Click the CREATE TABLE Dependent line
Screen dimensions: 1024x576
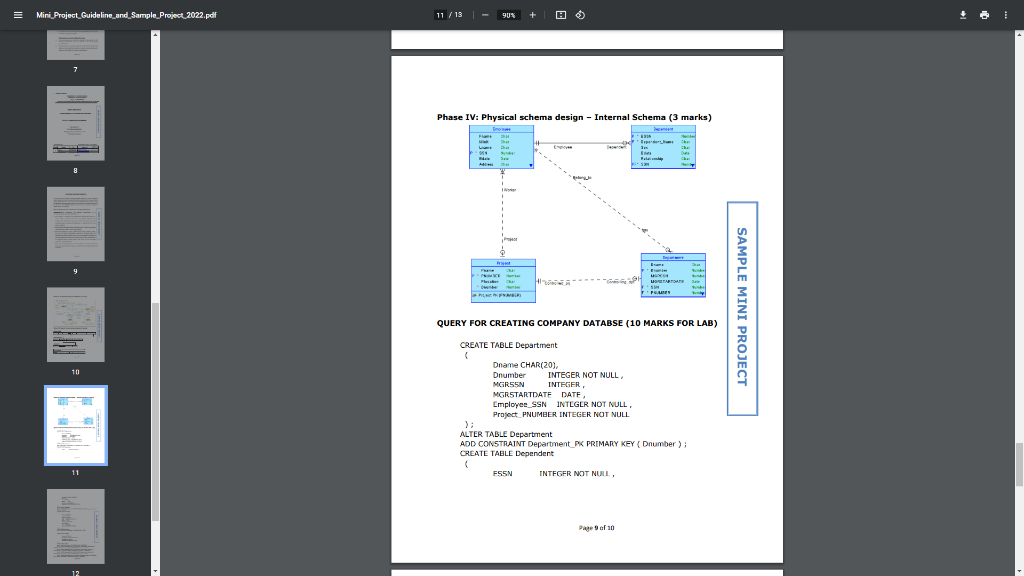coord(507,453)
